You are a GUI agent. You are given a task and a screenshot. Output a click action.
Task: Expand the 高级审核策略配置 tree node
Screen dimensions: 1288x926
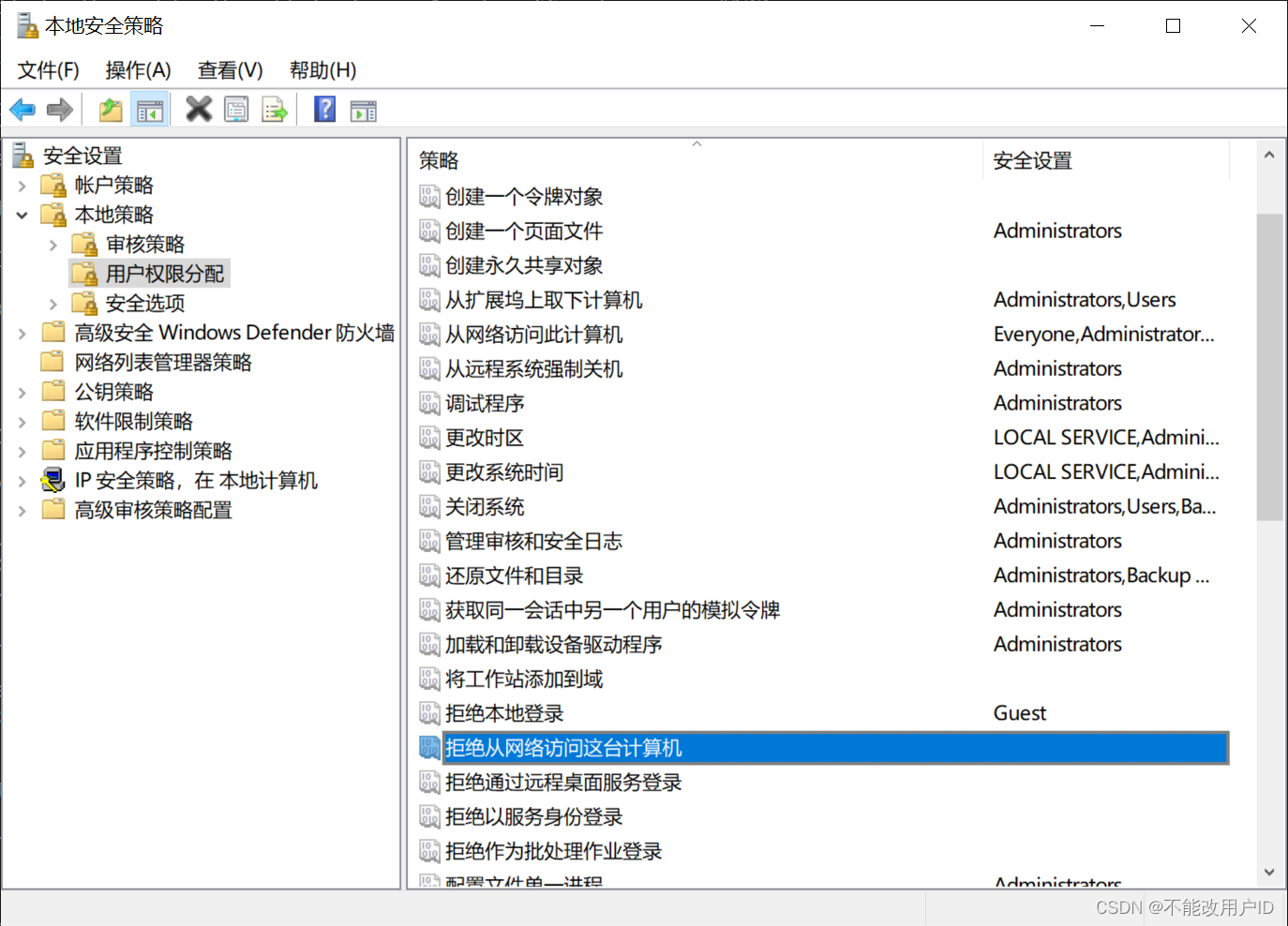[22, 511]
